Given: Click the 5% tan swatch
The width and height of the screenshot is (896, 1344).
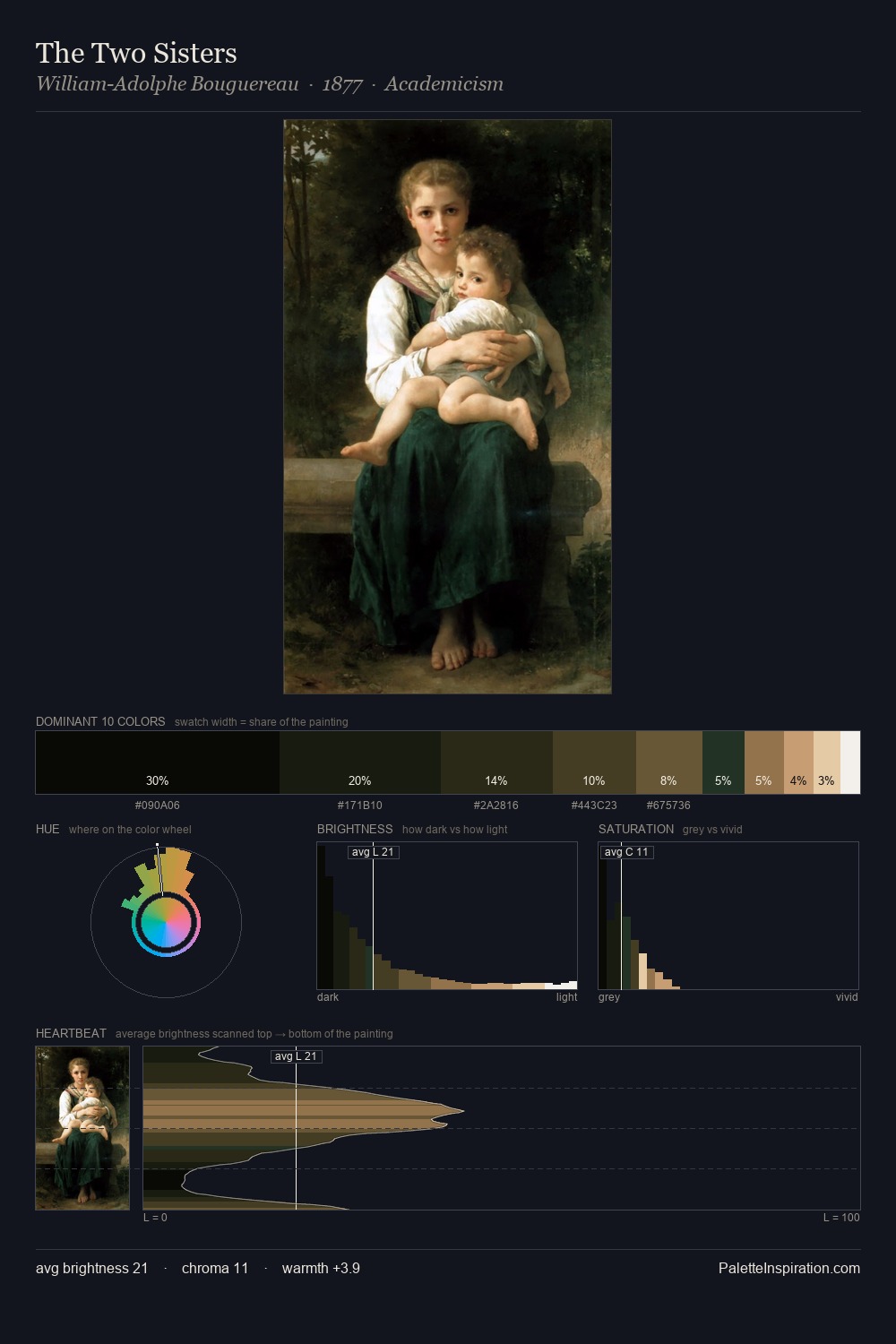Looking at the screenshot, I should coord(764,762).
